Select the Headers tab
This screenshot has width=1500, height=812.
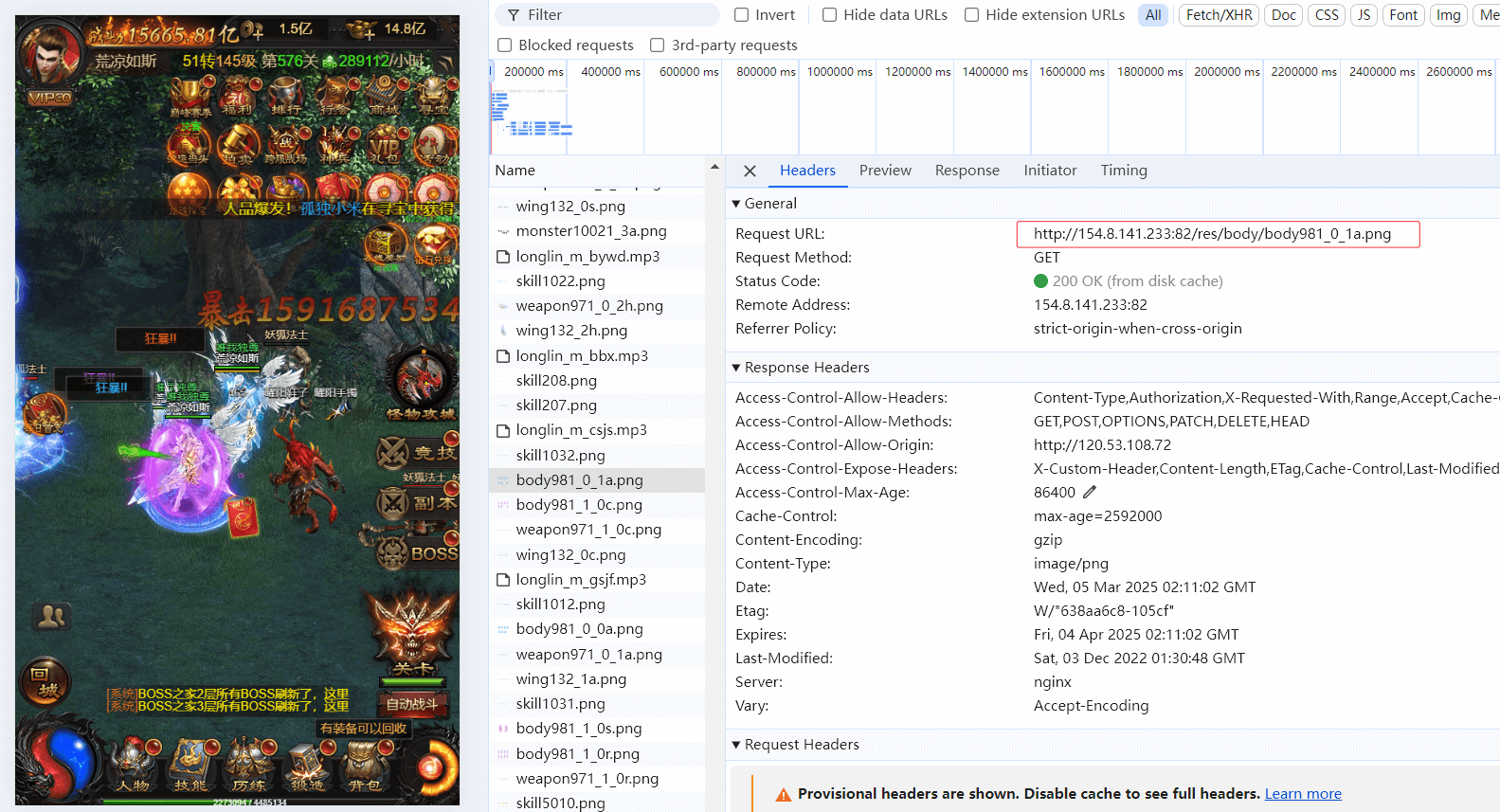[807, 171]
